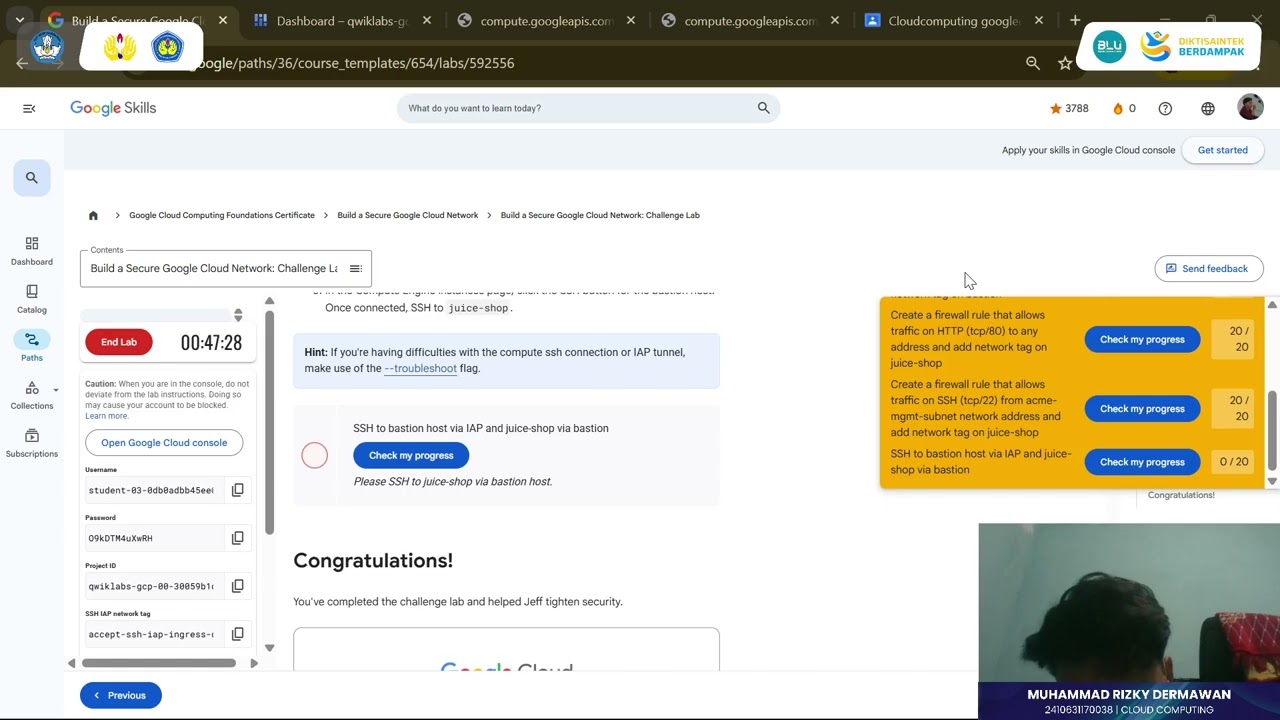Copy the Password value

click(238, 538)
